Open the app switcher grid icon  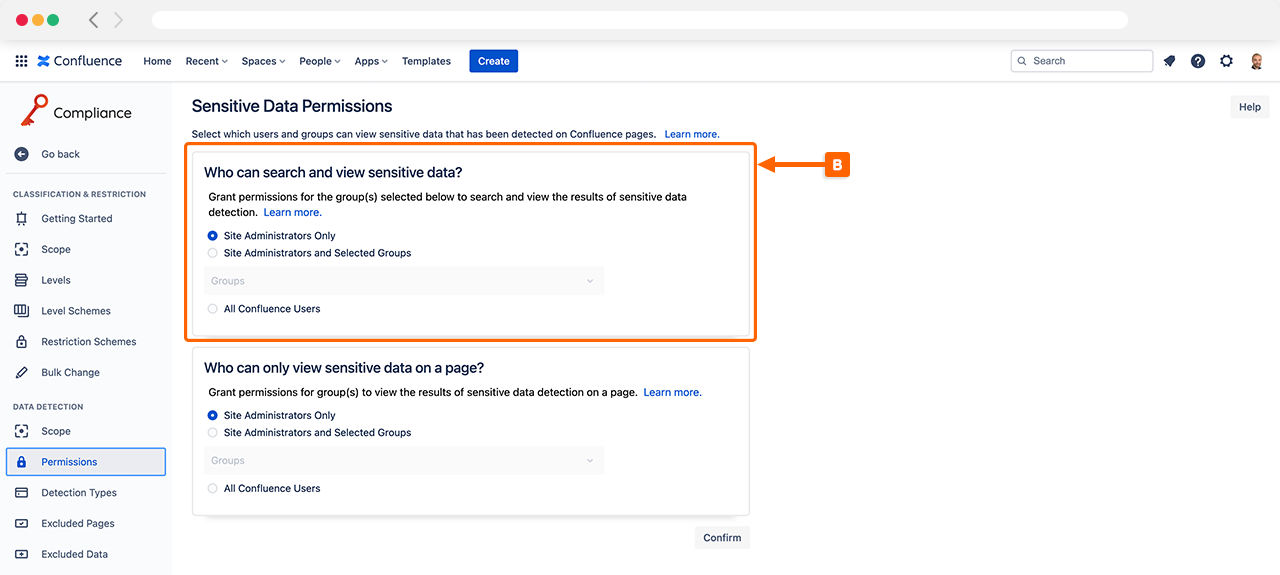click(x=21, y=61)
